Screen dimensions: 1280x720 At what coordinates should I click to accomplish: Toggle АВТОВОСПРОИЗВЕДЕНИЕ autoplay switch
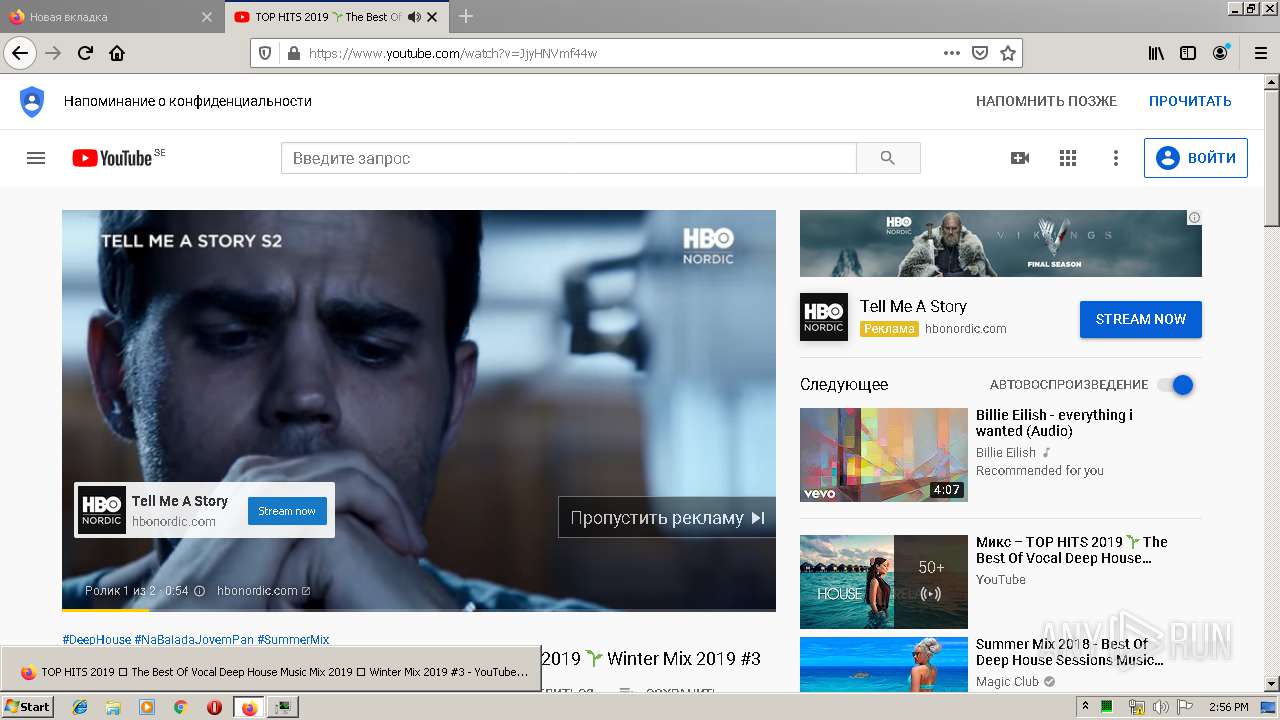[1175, 385]
